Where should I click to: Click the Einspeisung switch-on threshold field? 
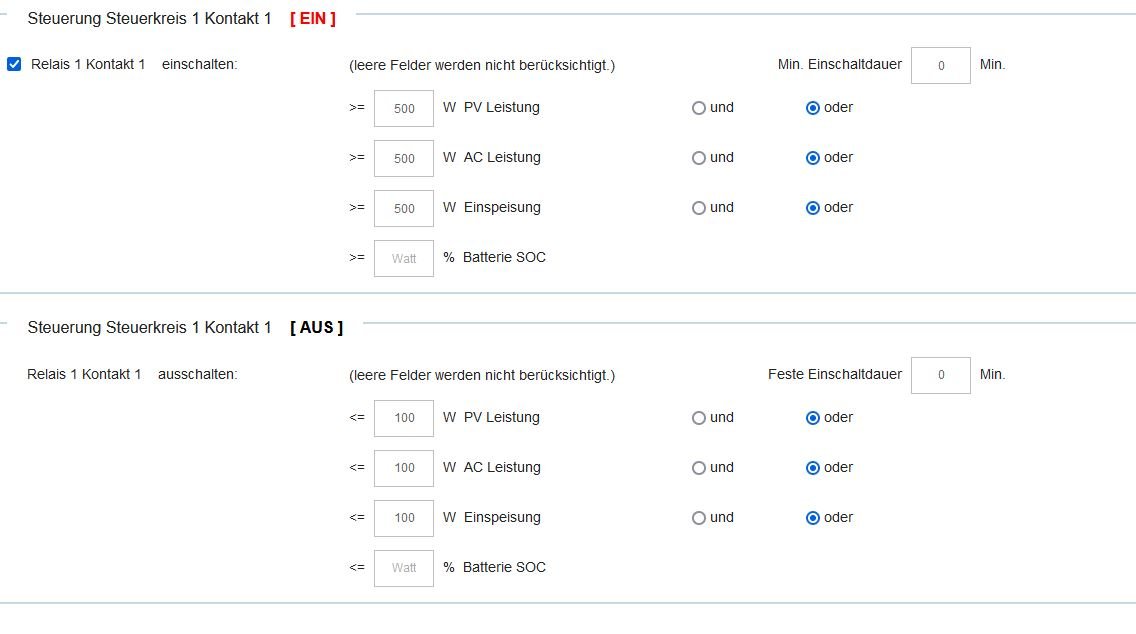pos(404,209)
